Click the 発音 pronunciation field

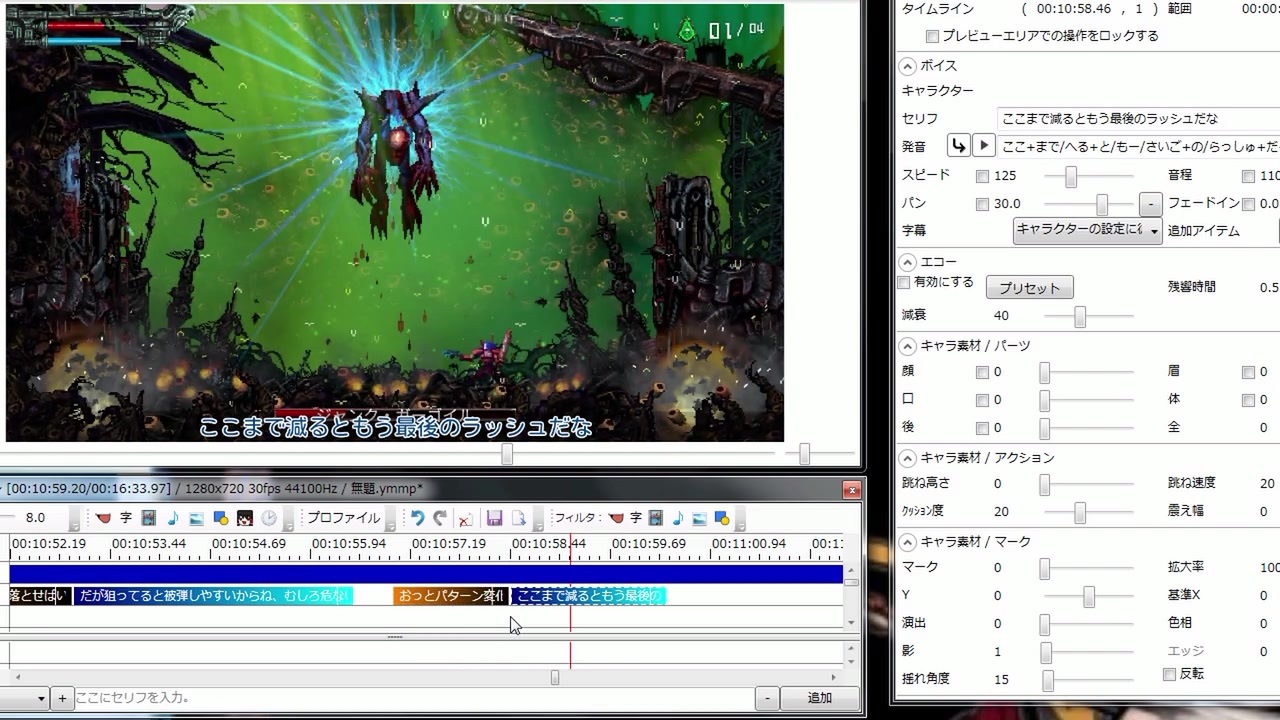1139,146
